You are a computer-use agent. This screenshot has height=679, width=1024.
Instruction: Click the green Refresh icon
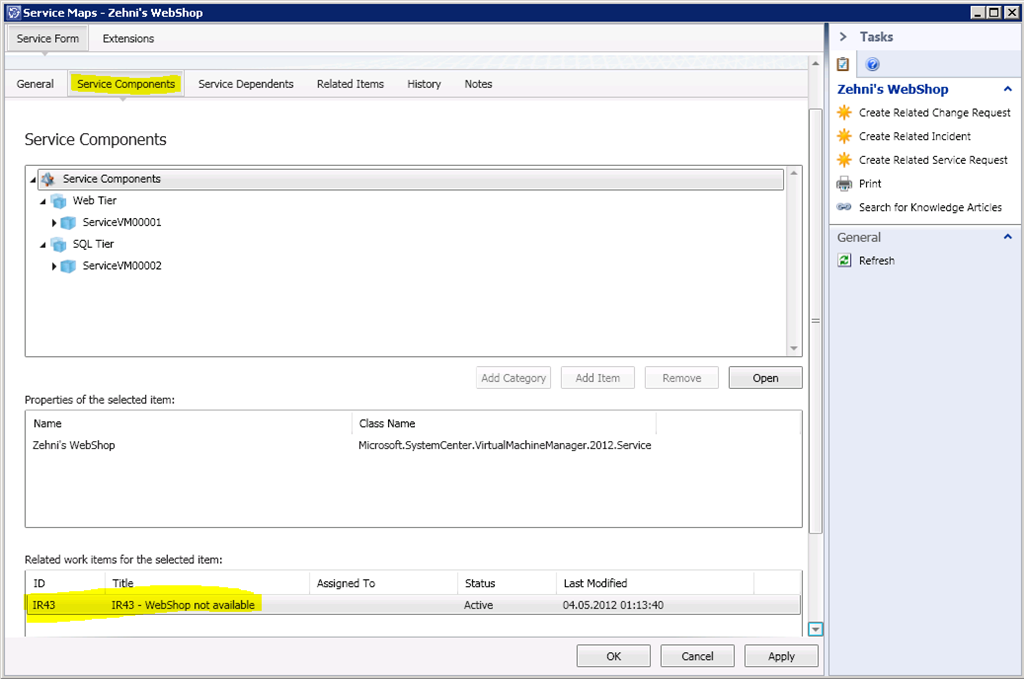click(844, 261)
